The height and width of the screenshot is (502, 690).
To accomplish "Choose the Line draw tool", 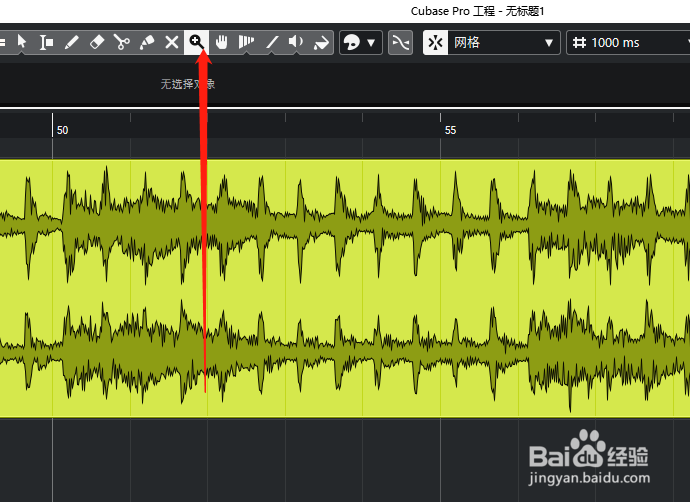I will (272, 42).
